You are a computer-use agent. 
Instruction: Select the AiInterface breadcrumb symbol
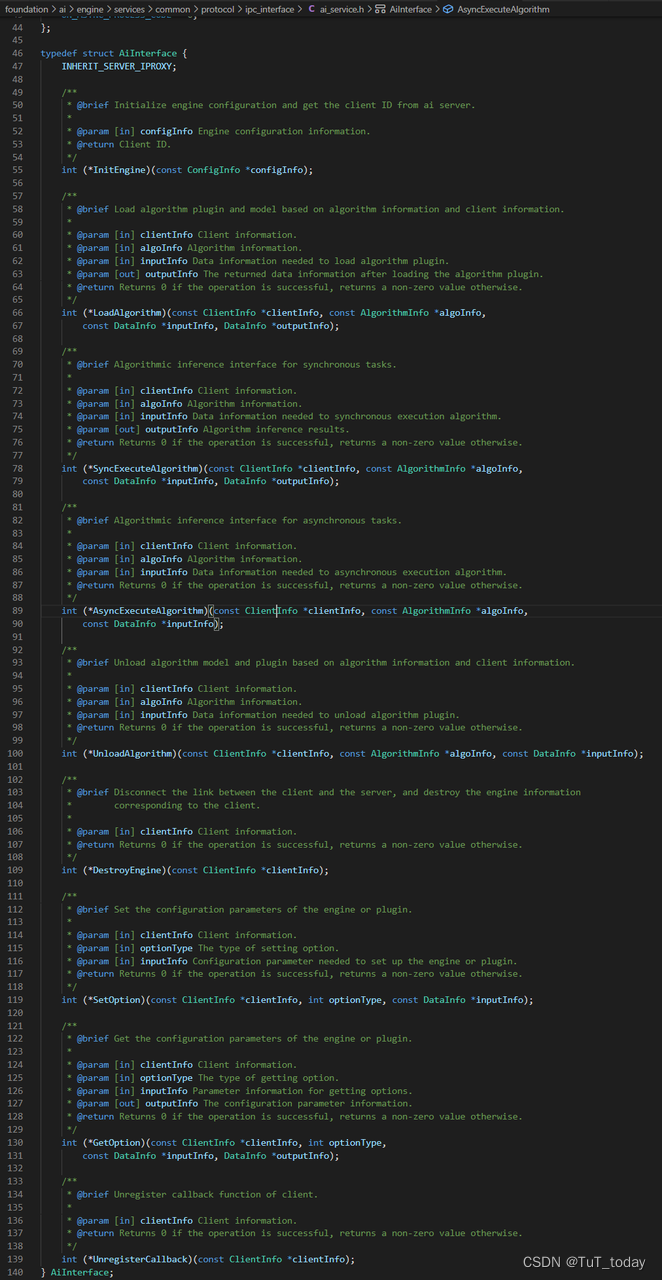(x=410, y=8)
